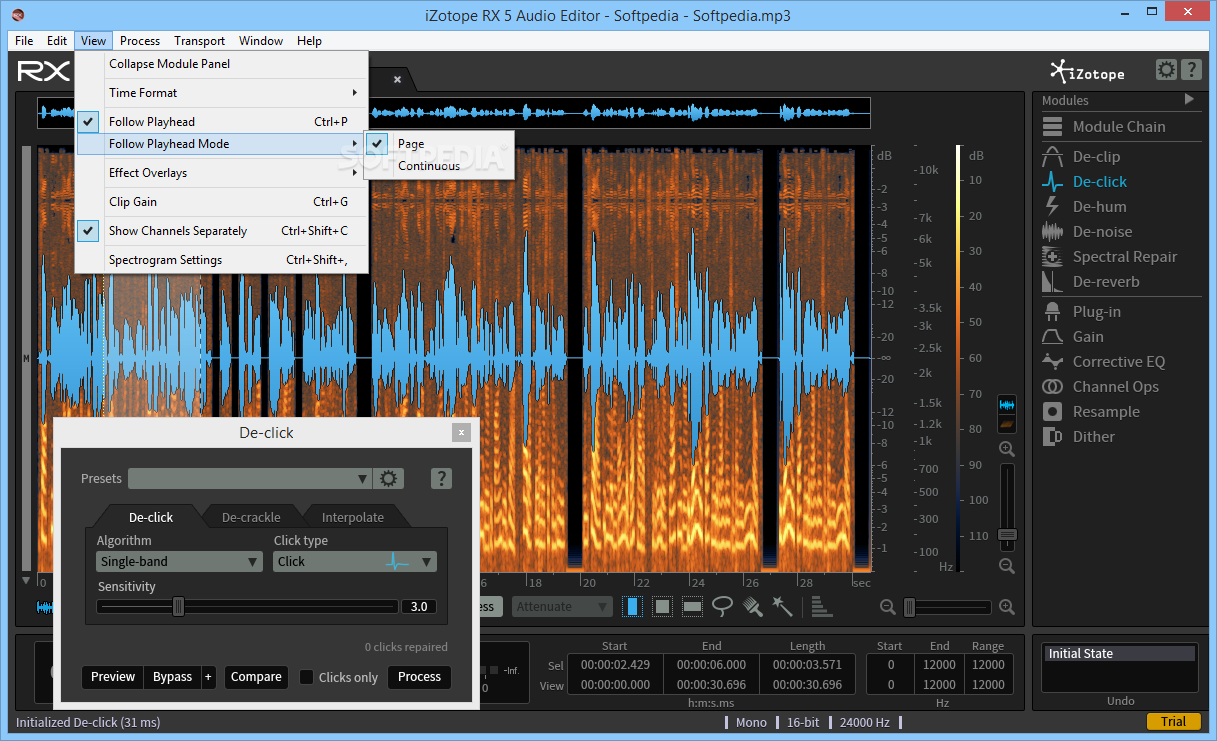Switch to spectrogram view

pyautogui.click(x=1007, y=425)
